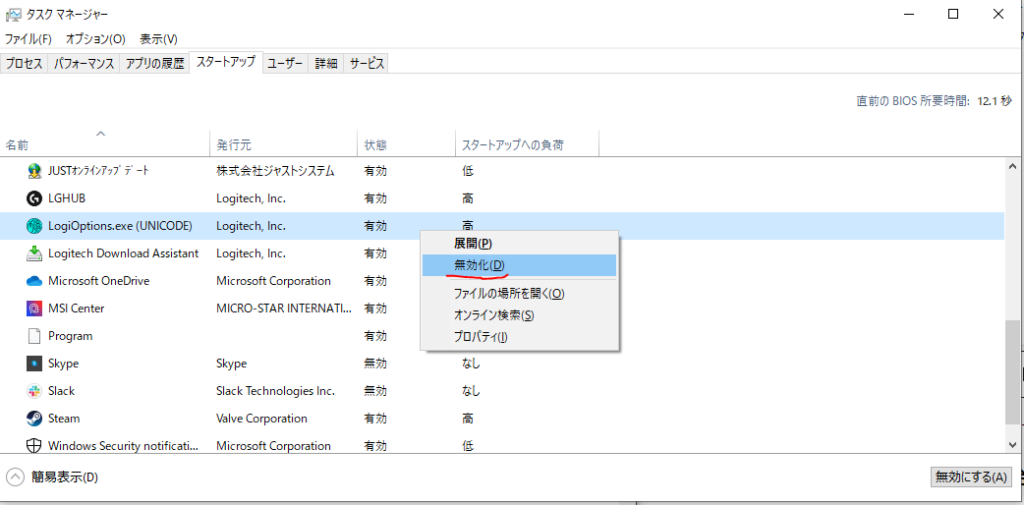The image size is (1024, 505).
Task: Switch to the プロセス tab
Action: (24, 64)
